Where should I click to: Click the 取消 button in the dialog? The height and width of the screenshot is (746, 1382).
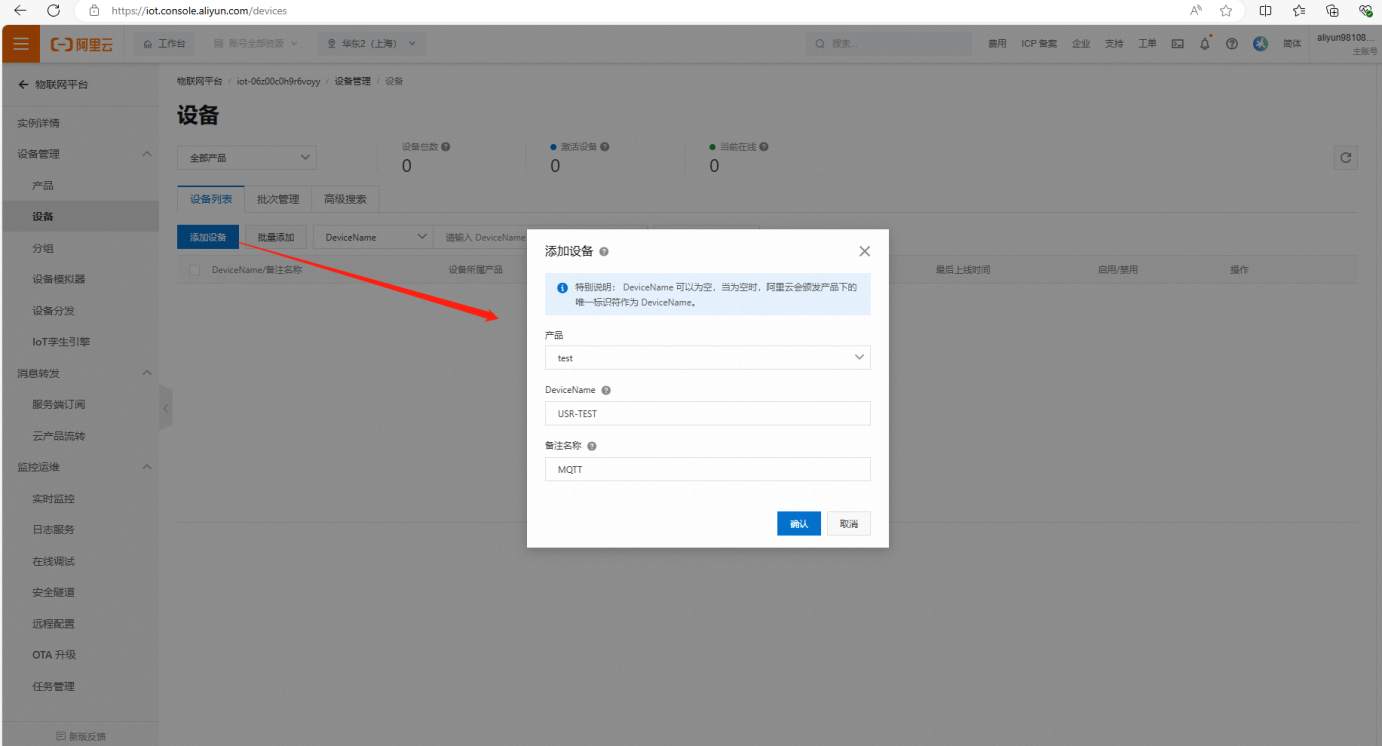[848, 524]
